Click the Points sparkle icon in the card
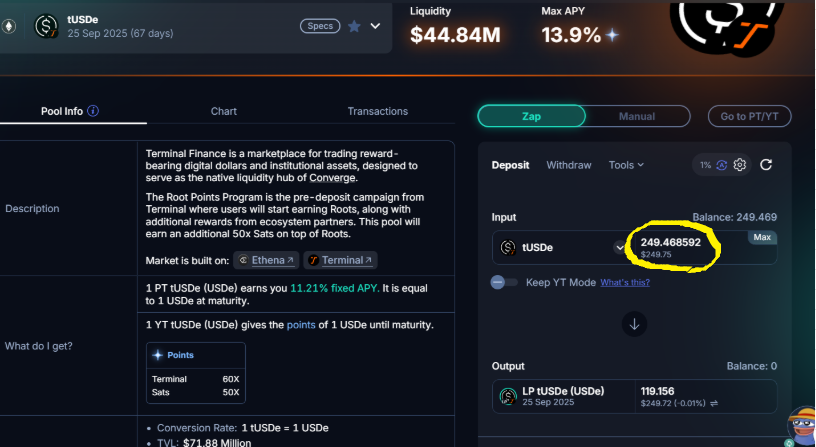This screenshot has height=447, width=816. pos(157,355)
